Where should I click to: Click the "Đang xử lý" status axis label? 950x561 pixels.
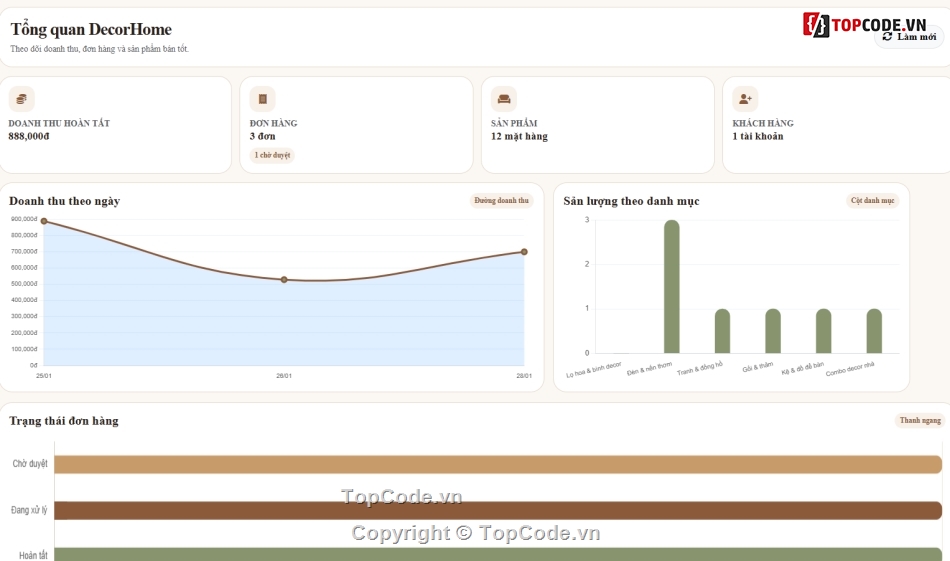tap(29, 510)
